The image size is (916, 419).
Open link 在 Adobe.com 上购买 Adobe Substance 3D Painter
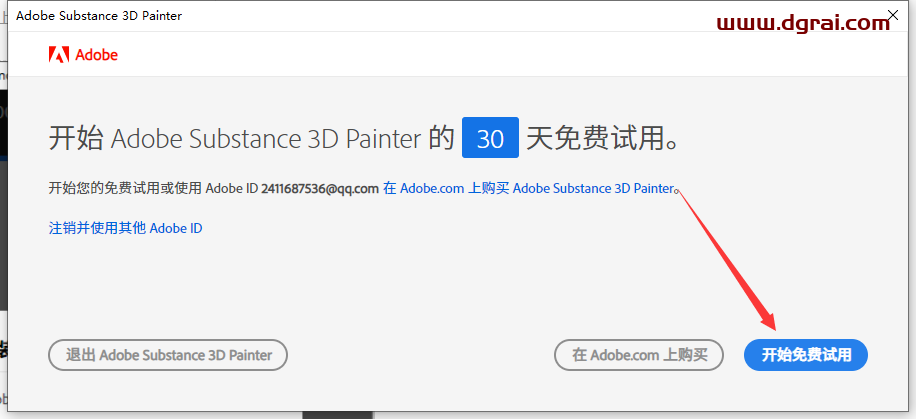529,189
